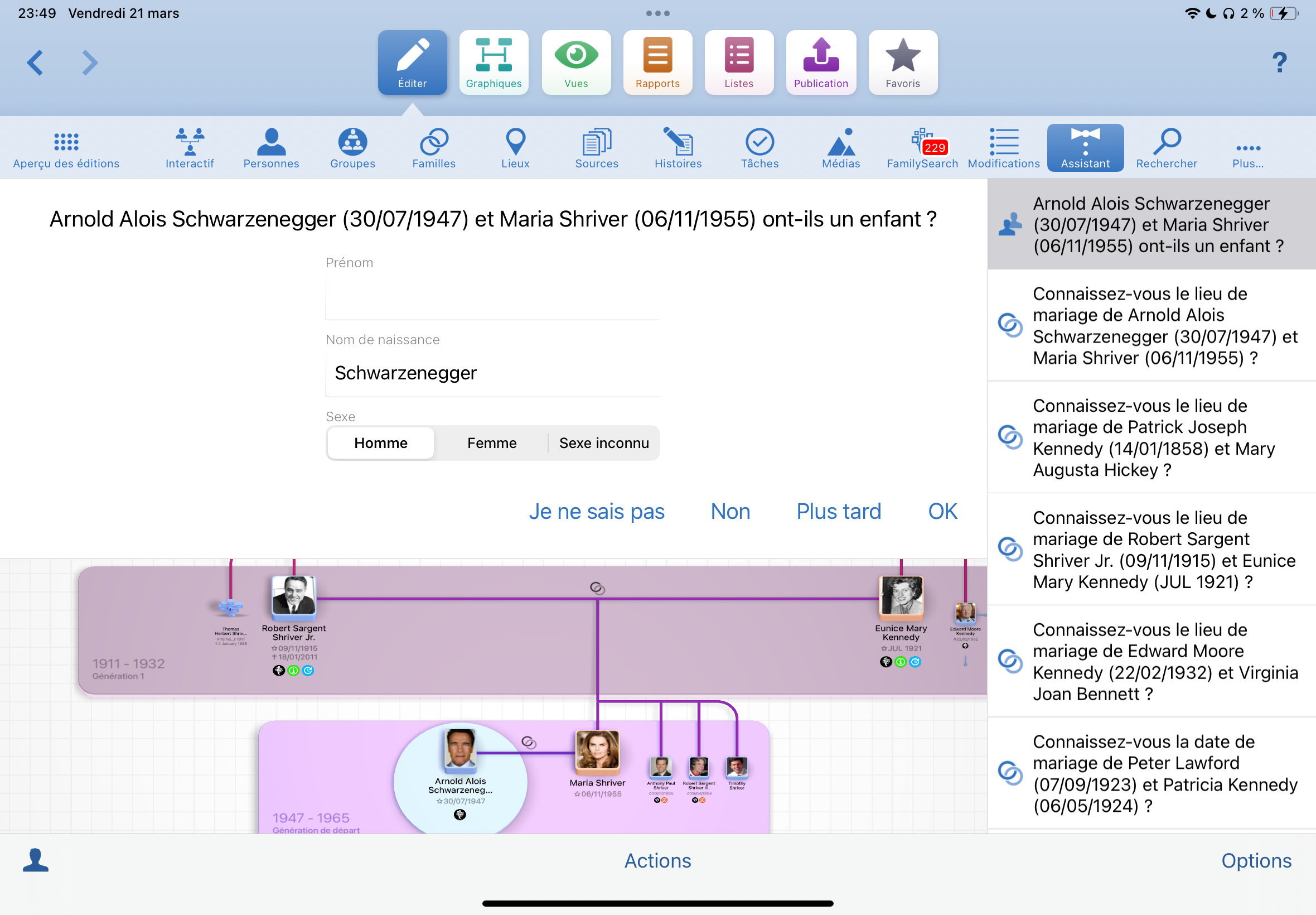
Task: Open FamilySearch with 229 badge
Action: click(922, 148)
